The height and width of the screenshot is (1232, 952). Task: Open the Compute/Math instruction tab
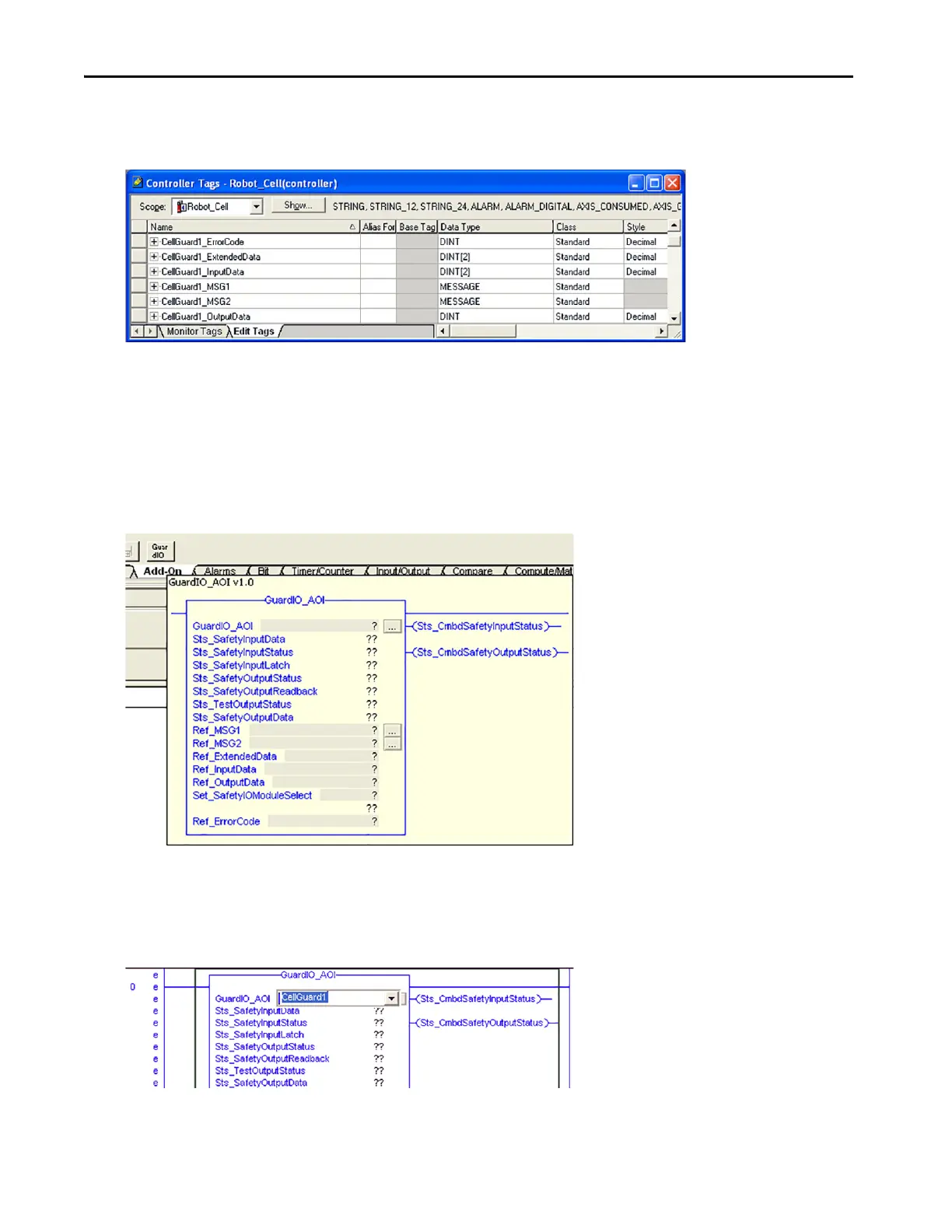click(x=543, y=571)
